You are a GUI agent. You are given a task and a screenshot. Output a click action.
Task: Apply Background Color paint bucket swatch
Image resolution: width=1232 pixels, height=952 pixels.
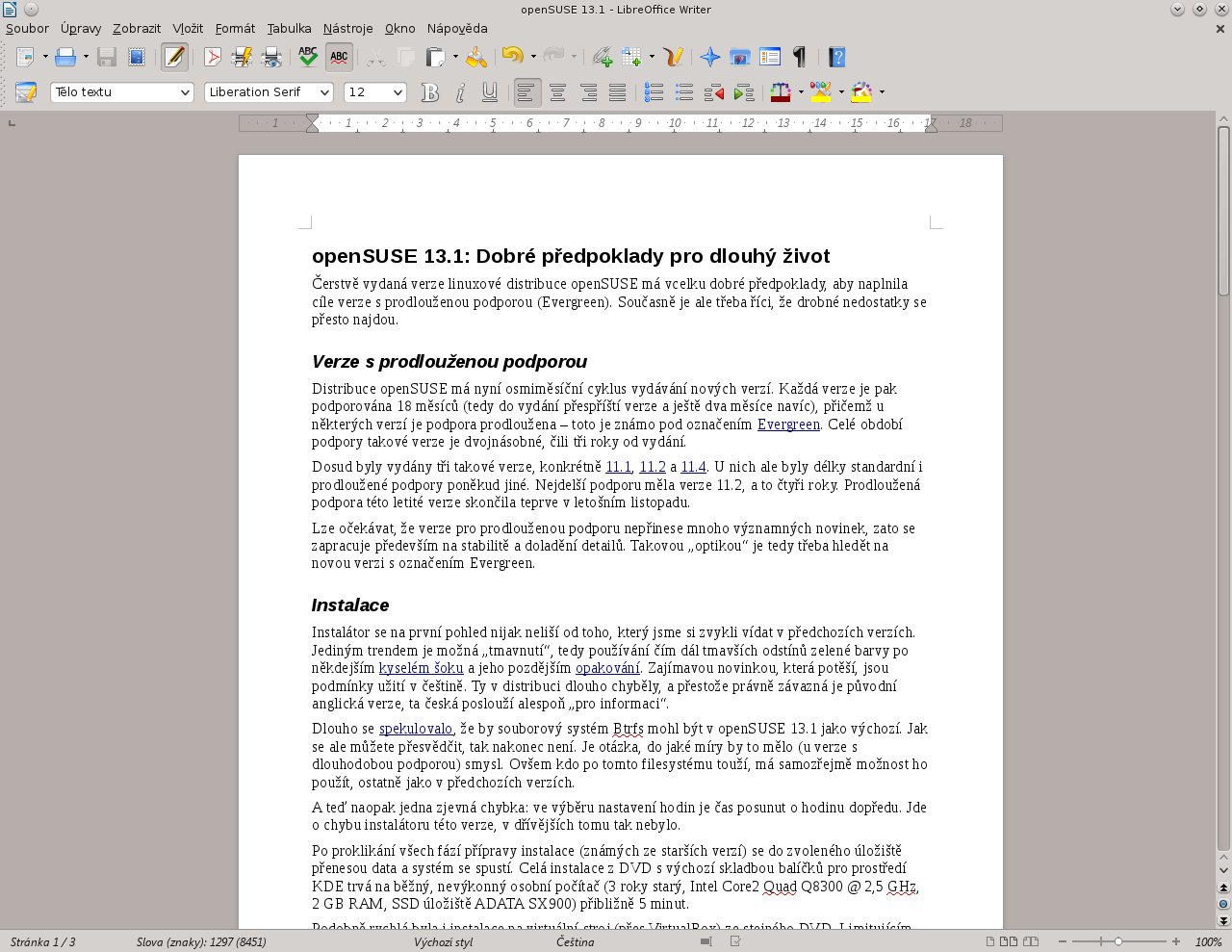[x=861, y=92]
